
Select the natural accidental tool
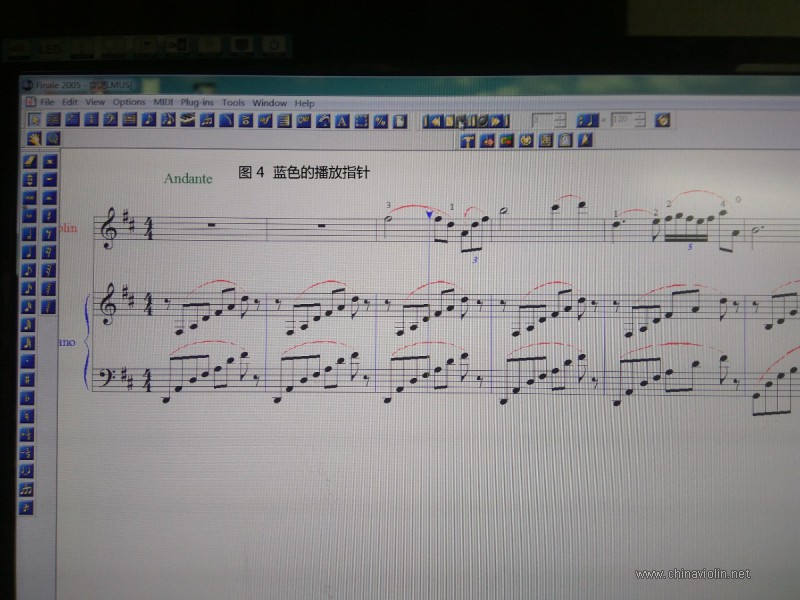(28, 416)
